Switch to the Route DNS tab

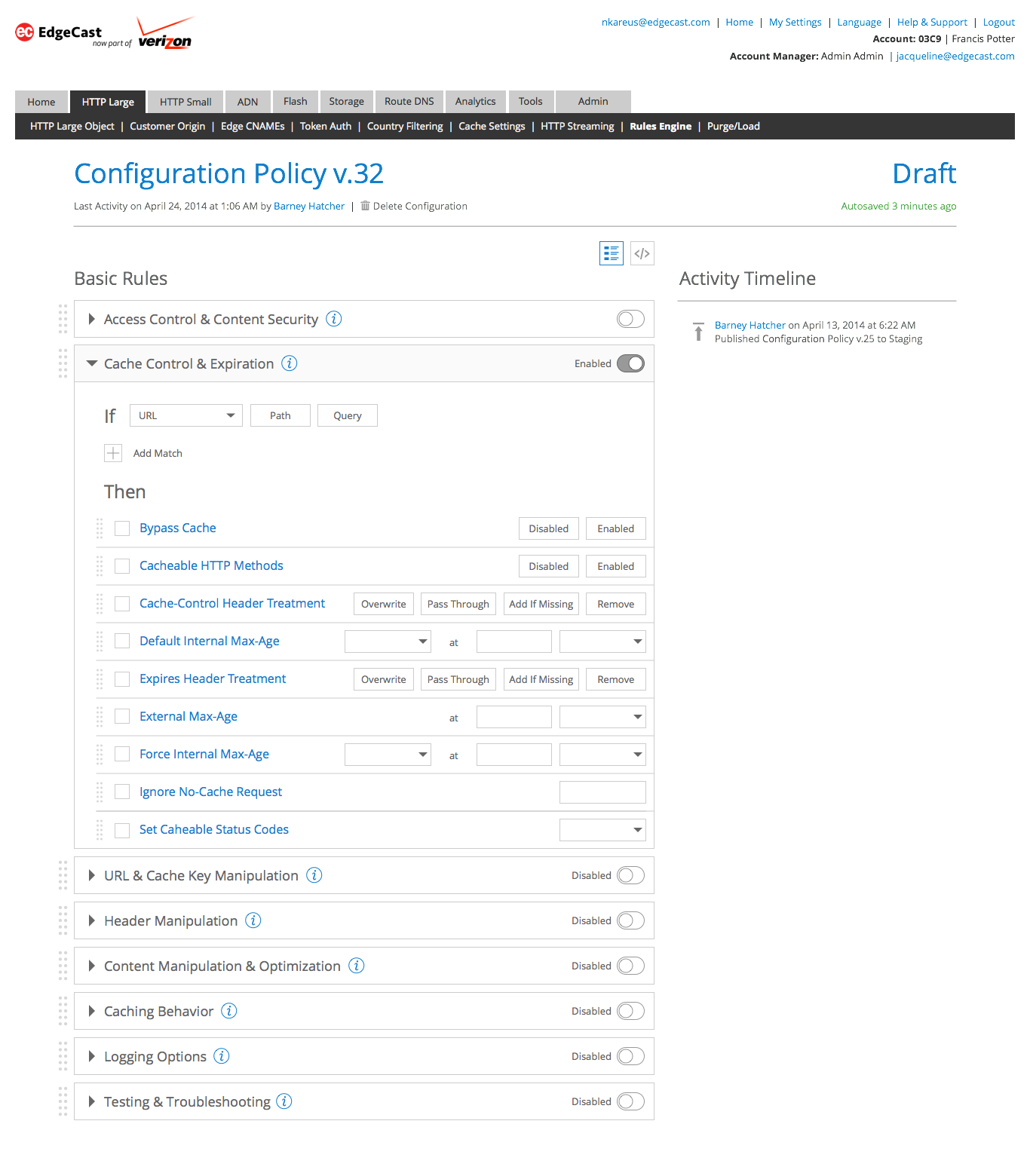[x=409, y=102]
